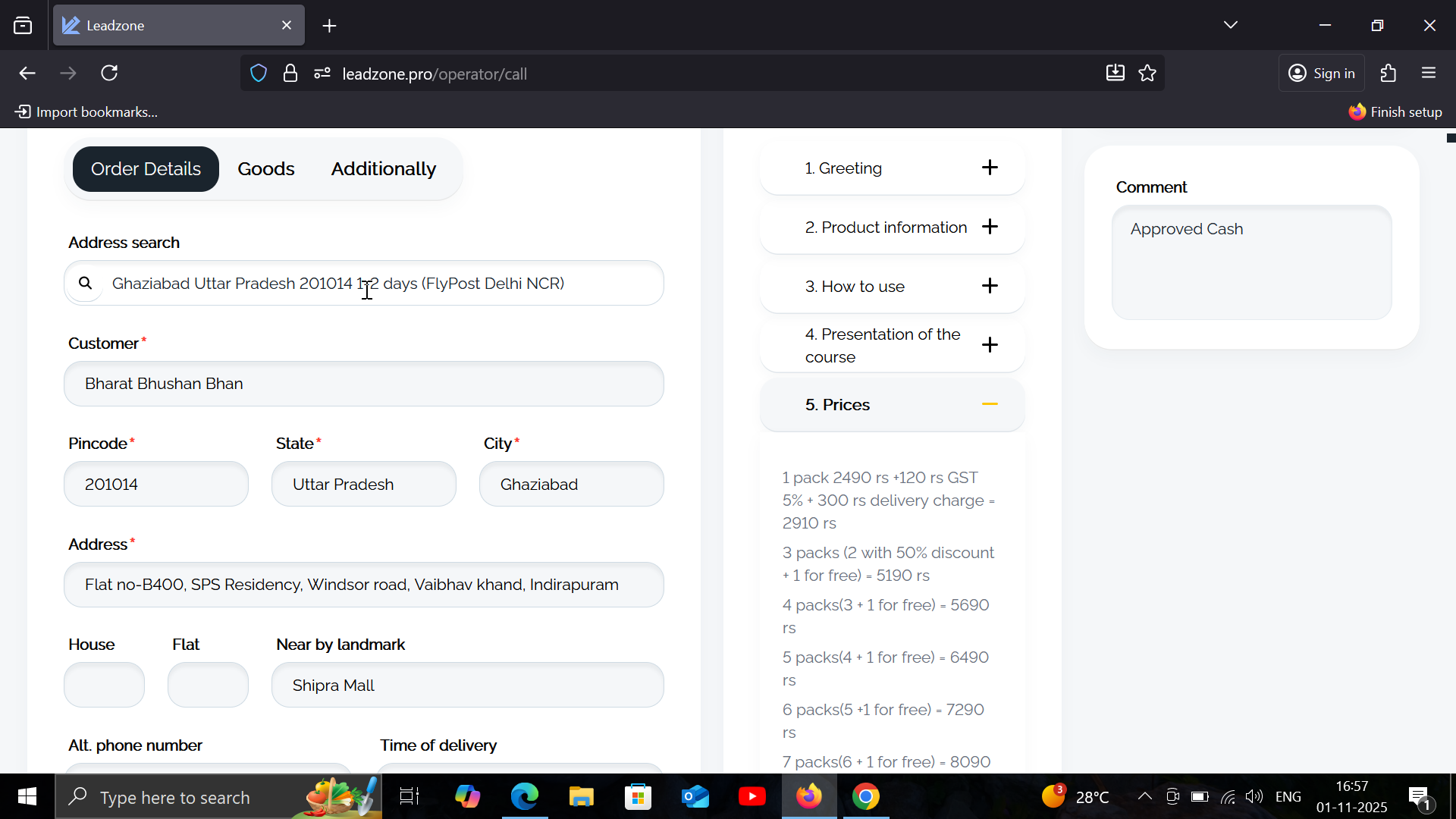Click the address search magnifier icon
This screenshot has width=1456, height=819.
pos(86,283)
